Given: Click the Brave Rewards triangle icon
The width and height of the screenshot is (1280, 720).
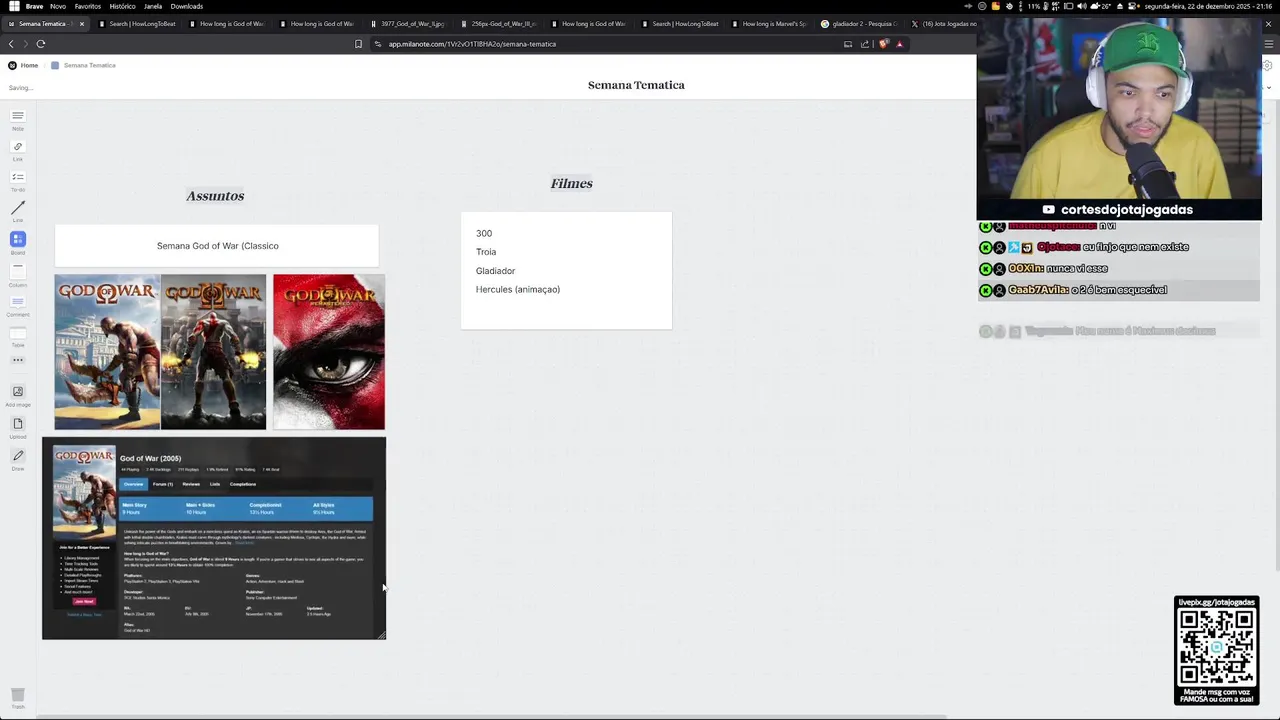Looking at the screenshot, I should tap(899, 44).
